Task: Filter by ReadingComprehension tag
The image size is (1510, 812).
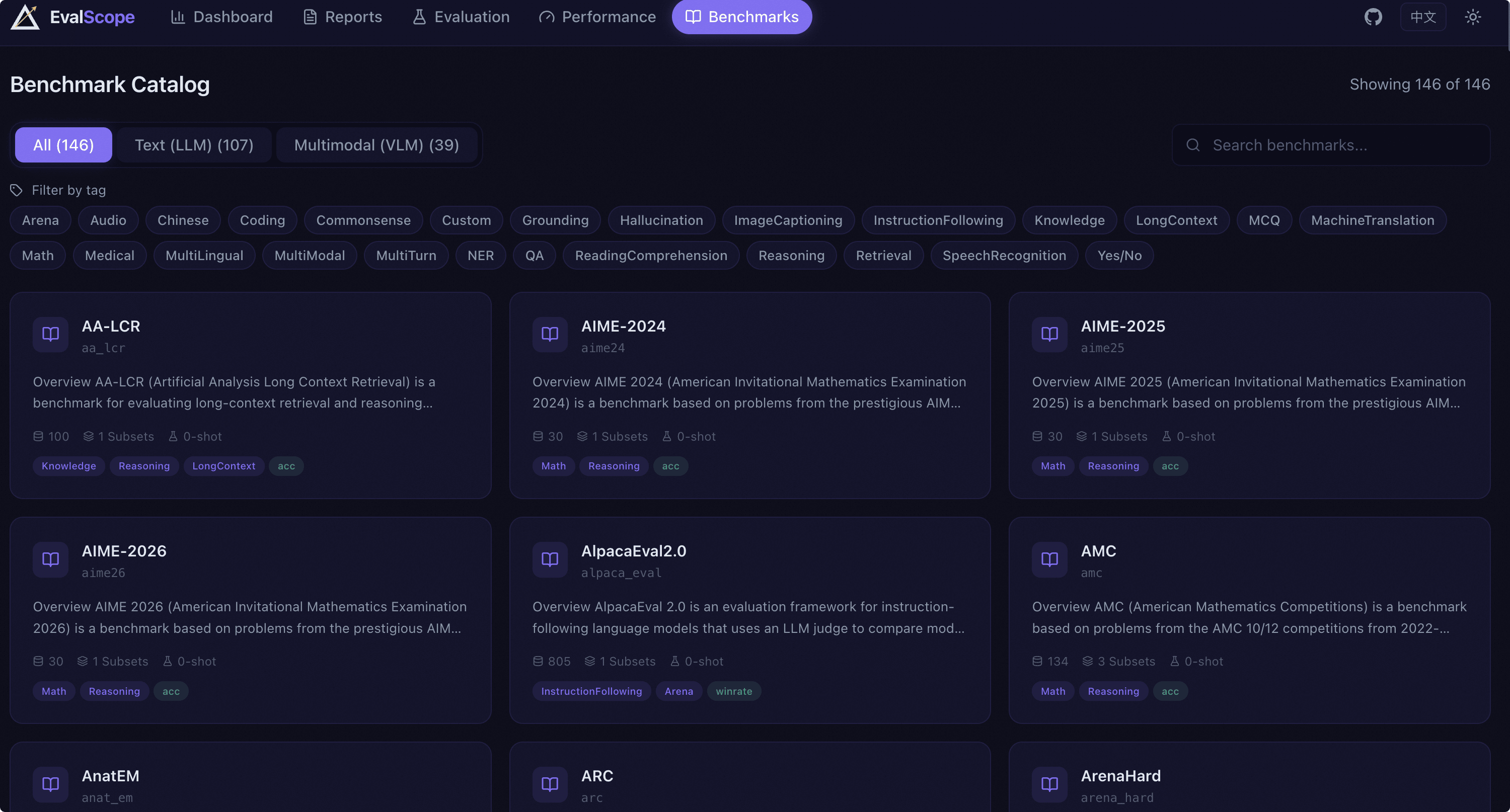Action: pyautogui.click(x=651, y=256)
